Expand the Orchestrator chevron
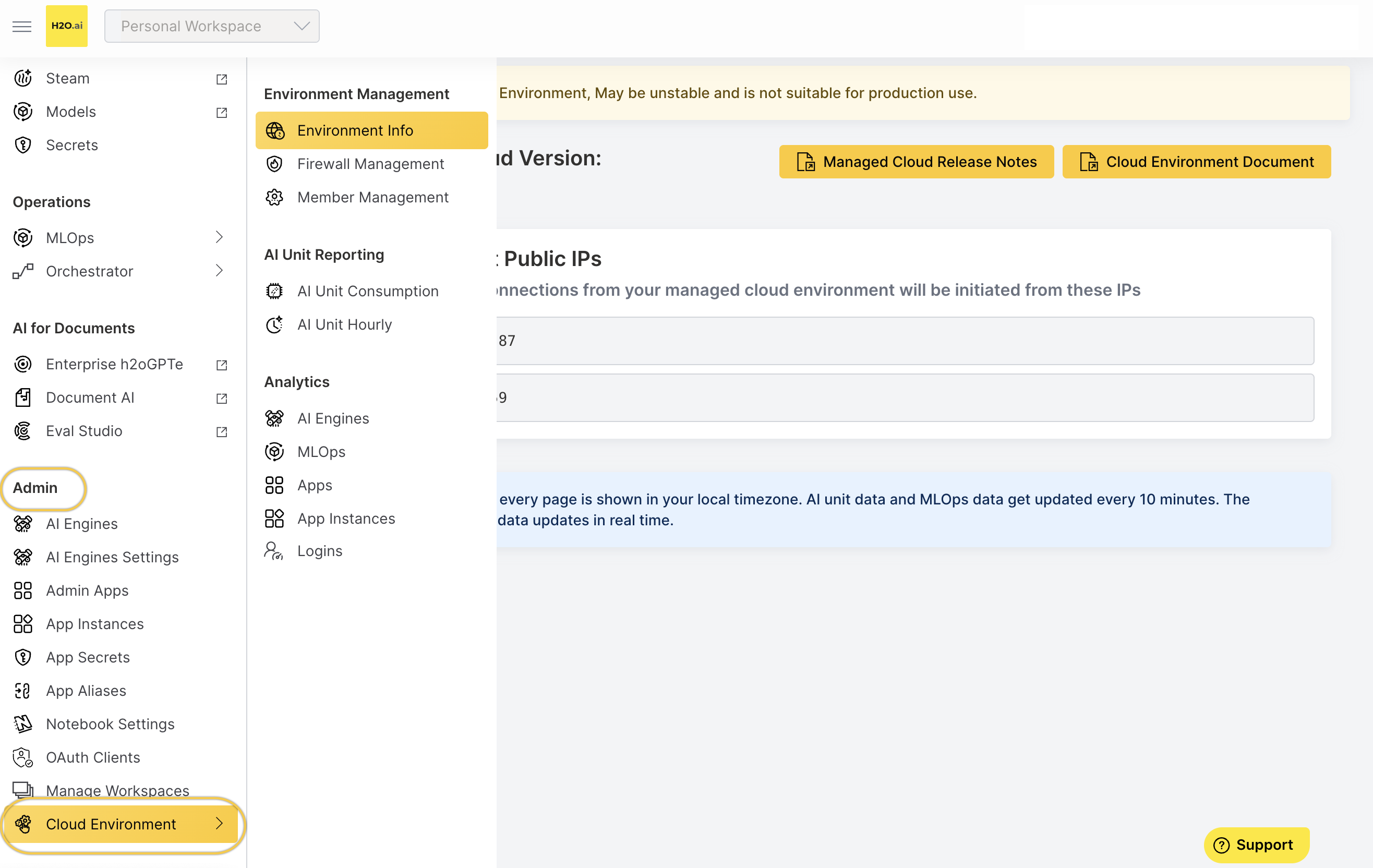1373x868 pixels. (x=219, y=270)
